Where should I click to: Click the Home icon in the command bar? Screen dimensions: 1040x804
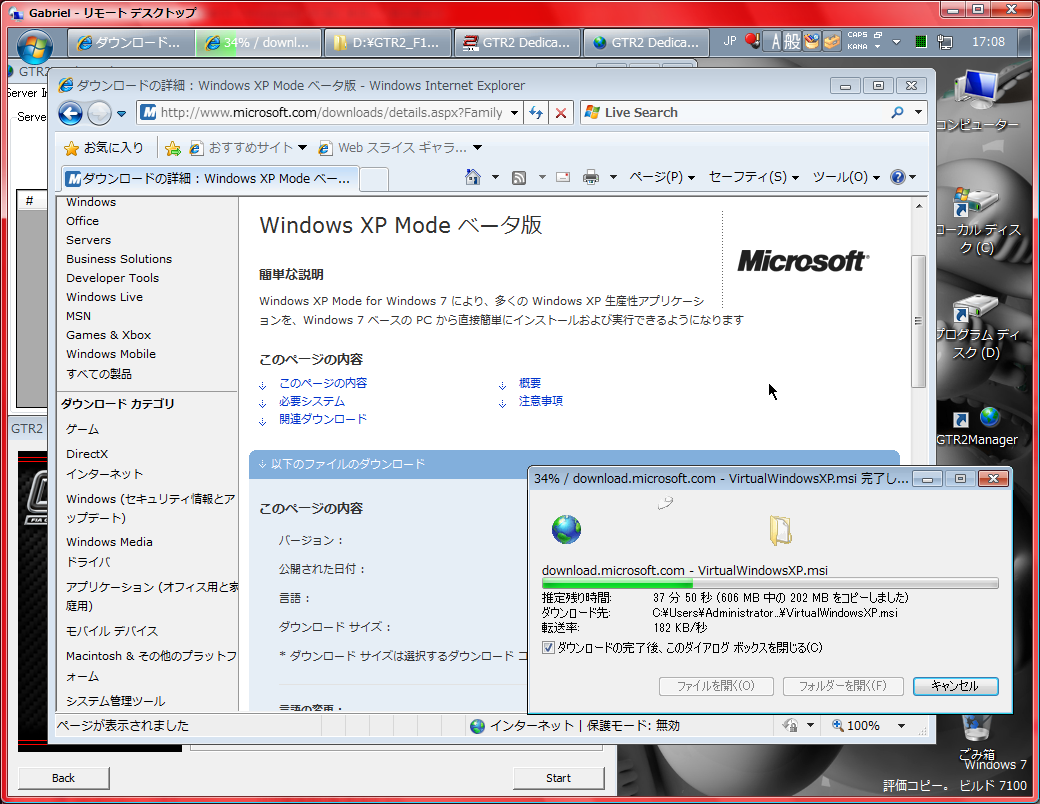(x=473, y=177)
